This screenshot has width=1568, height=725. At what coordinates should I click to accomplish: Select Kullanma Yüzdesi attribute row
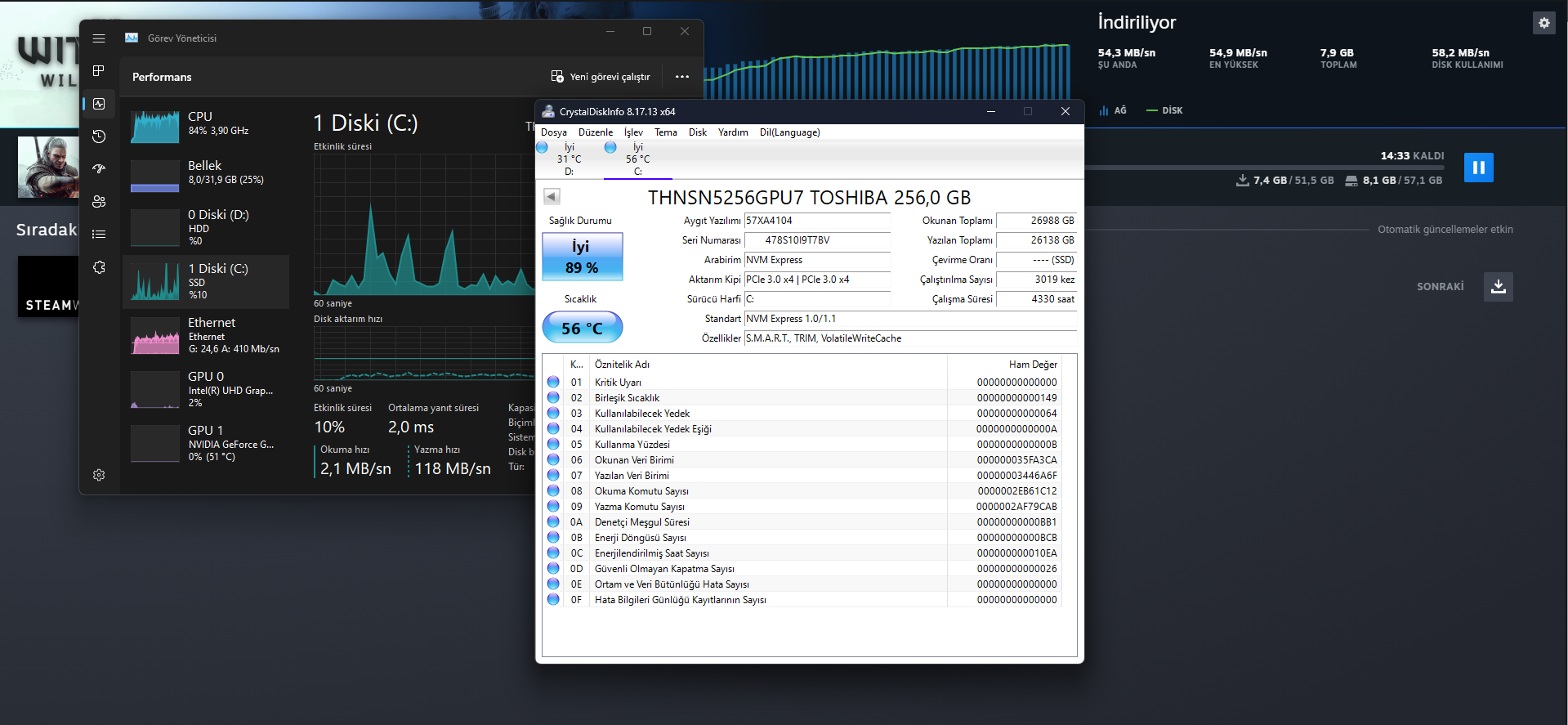pos(802,445)
